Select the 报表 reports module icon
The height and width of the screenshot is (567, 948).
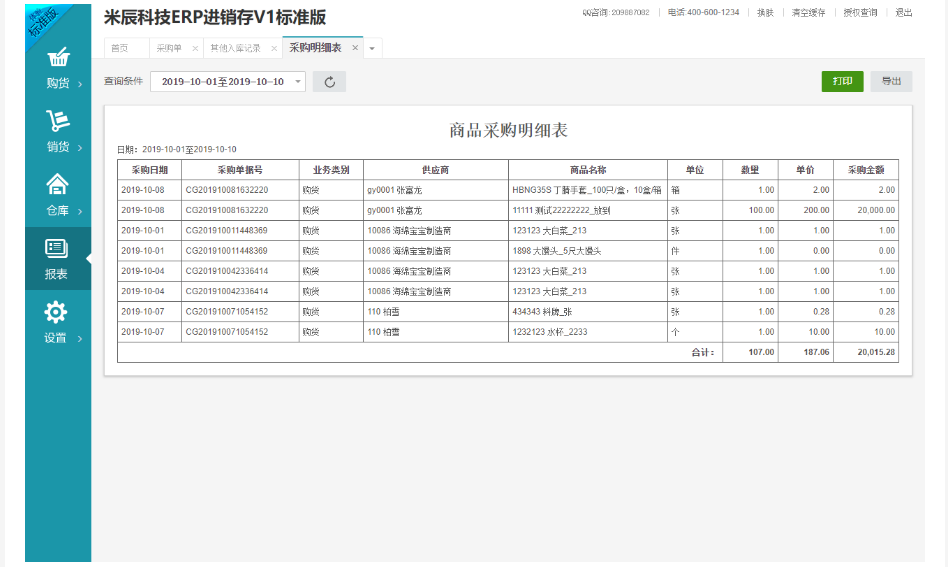click(x=58, y=248)
